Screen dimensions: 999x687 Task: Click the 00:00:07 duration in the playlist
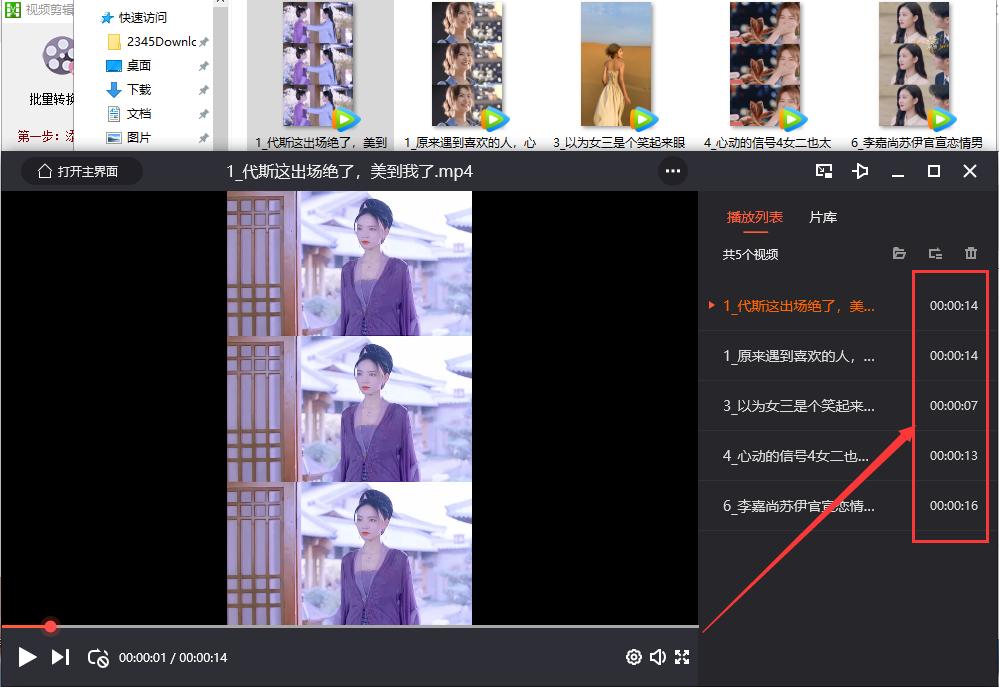(953, 406)
